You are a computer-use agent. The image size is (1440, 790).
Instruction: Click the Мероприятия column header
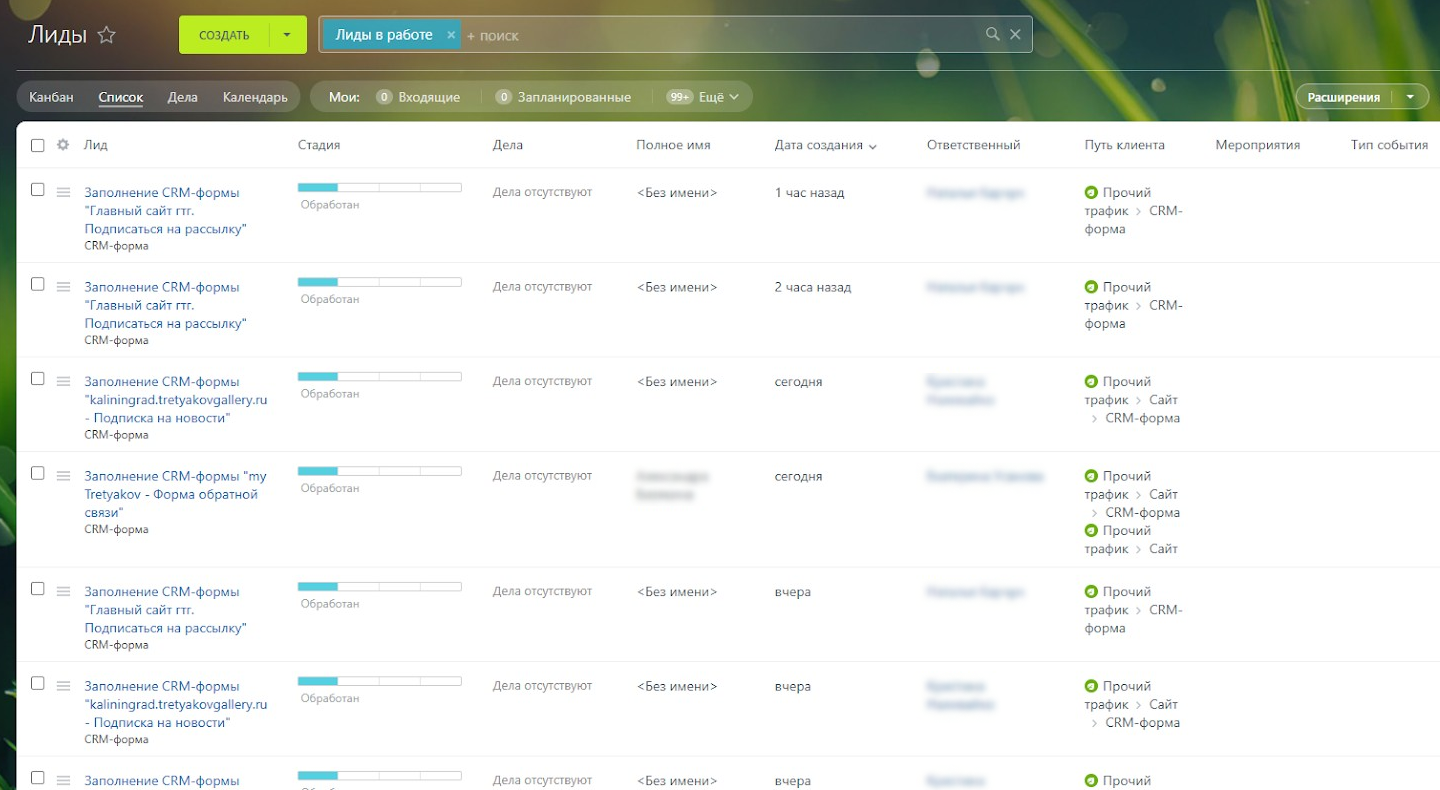tap(1258, 145)
